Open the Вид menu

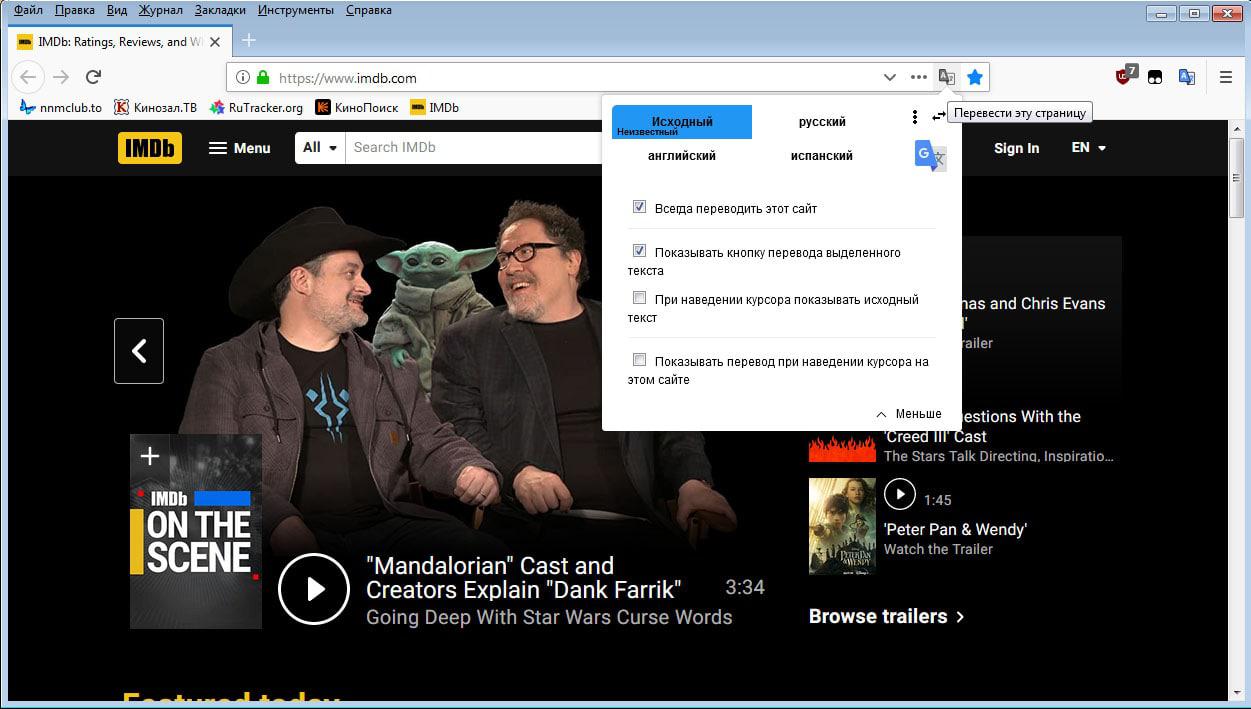coord(116,10)
